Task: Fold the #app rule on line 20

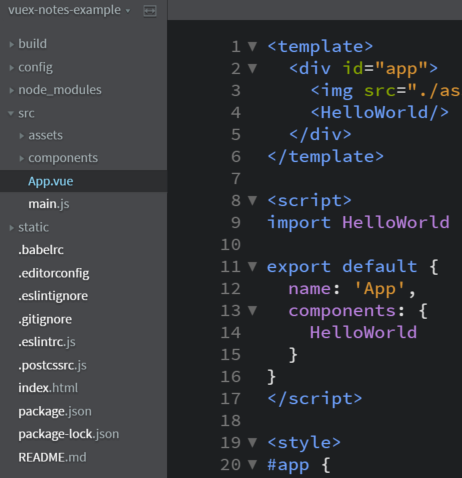Action: click(252, 464)
